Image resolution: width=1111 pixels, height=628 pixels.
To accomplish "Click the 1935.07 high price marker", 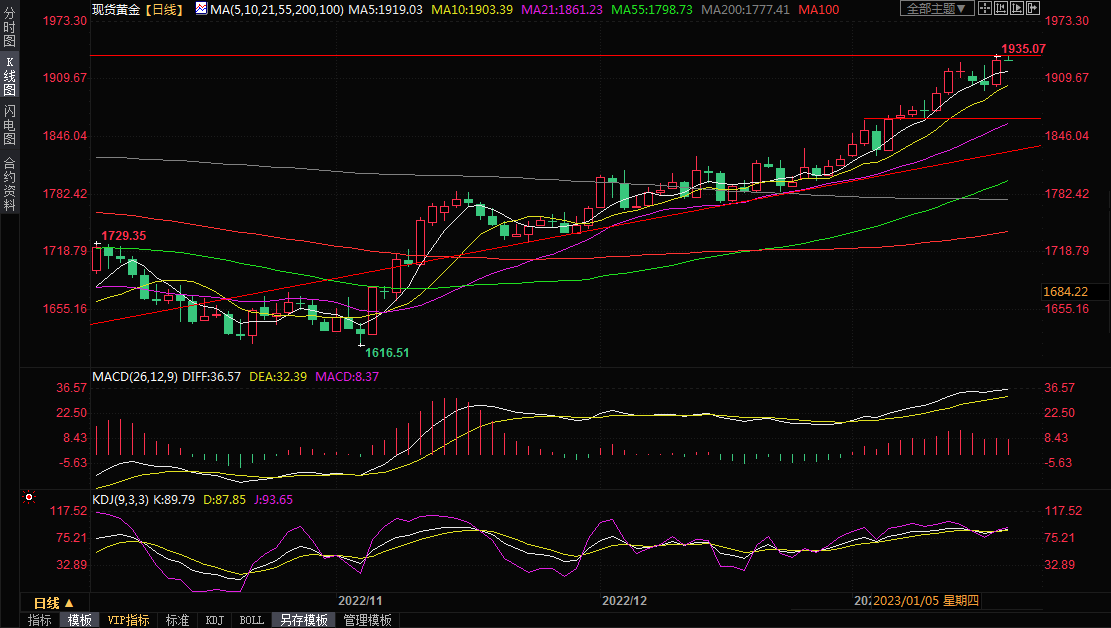I will [x=1023, y=48].
